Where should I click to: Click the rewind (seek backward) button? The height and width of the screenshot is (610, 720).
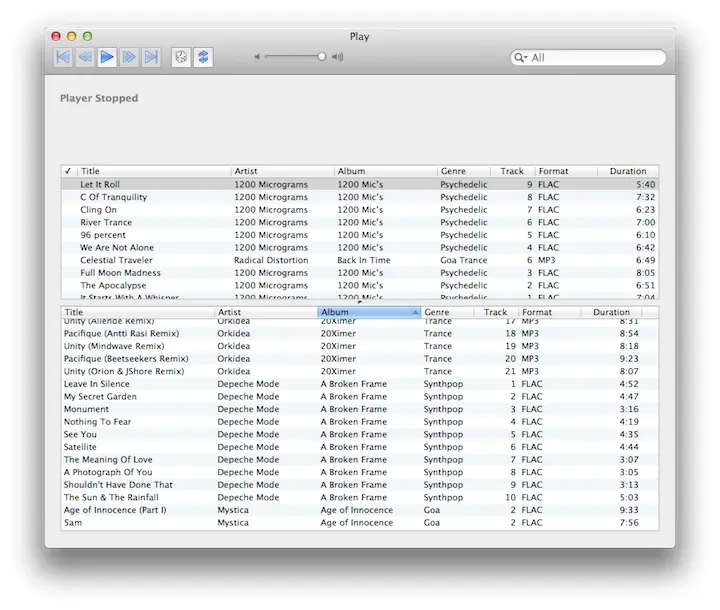(85, 57)
